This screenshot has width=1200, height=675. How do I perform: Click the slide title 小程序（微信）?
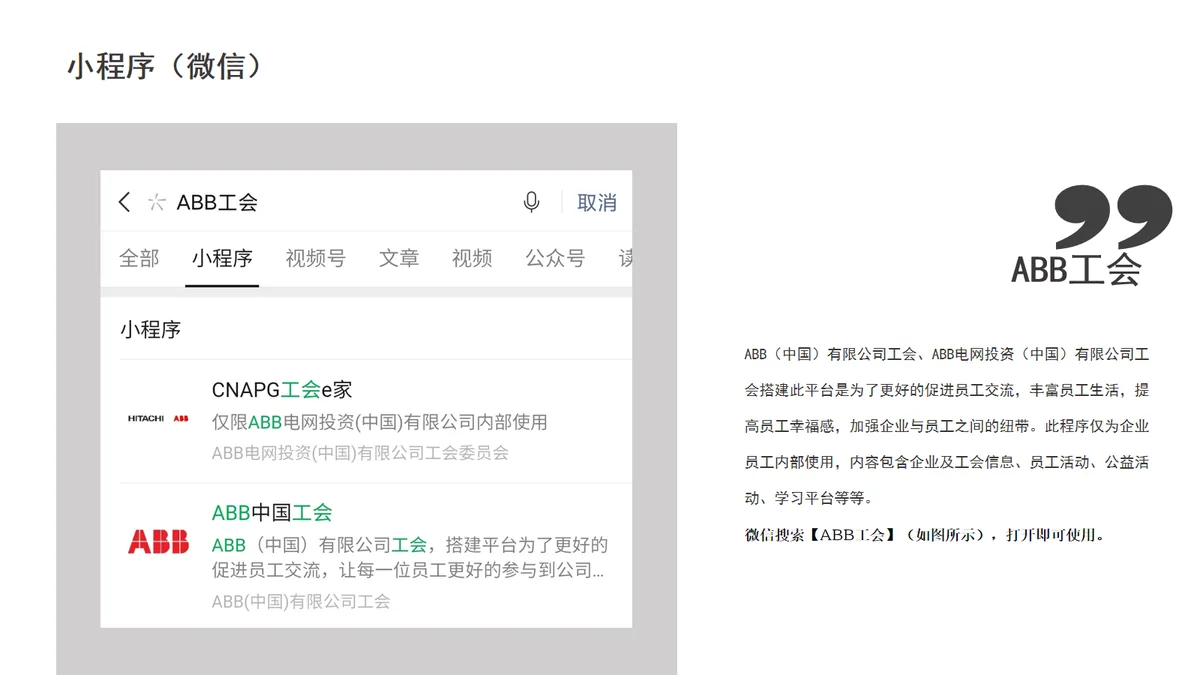pos(166,66)
